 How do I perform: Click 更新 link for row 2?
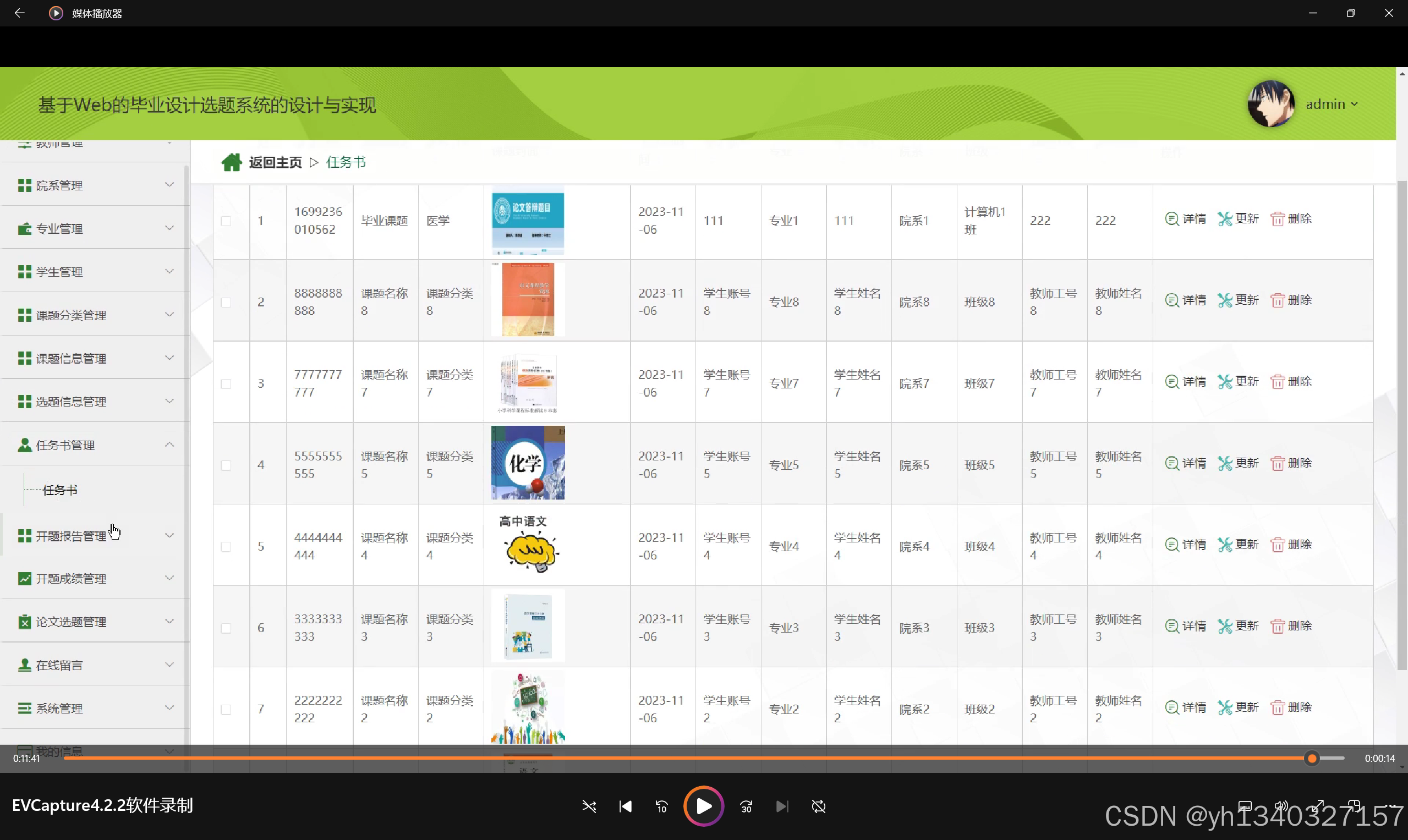click(1246, 300)
